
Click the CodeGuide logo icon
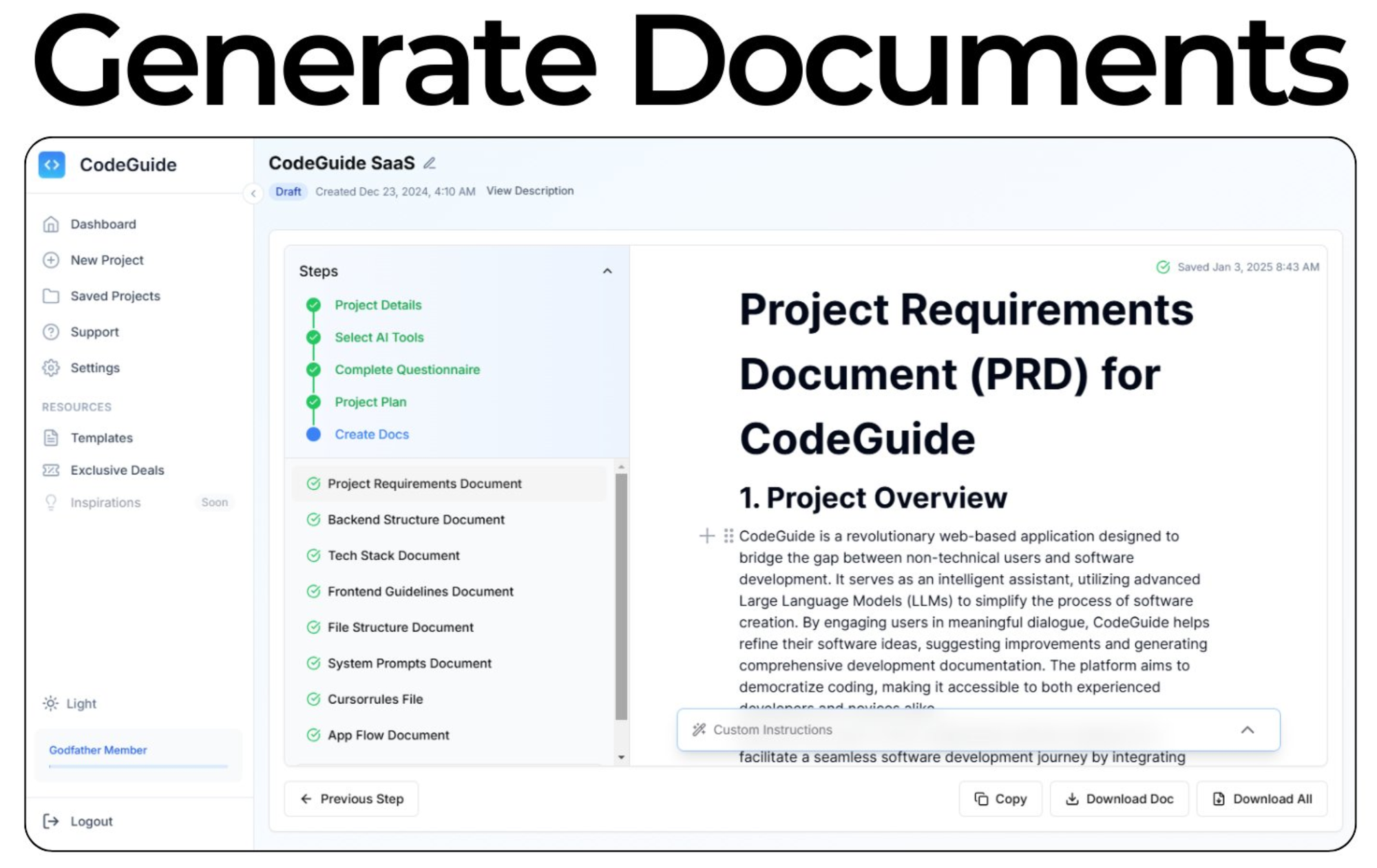coord(52,165)
